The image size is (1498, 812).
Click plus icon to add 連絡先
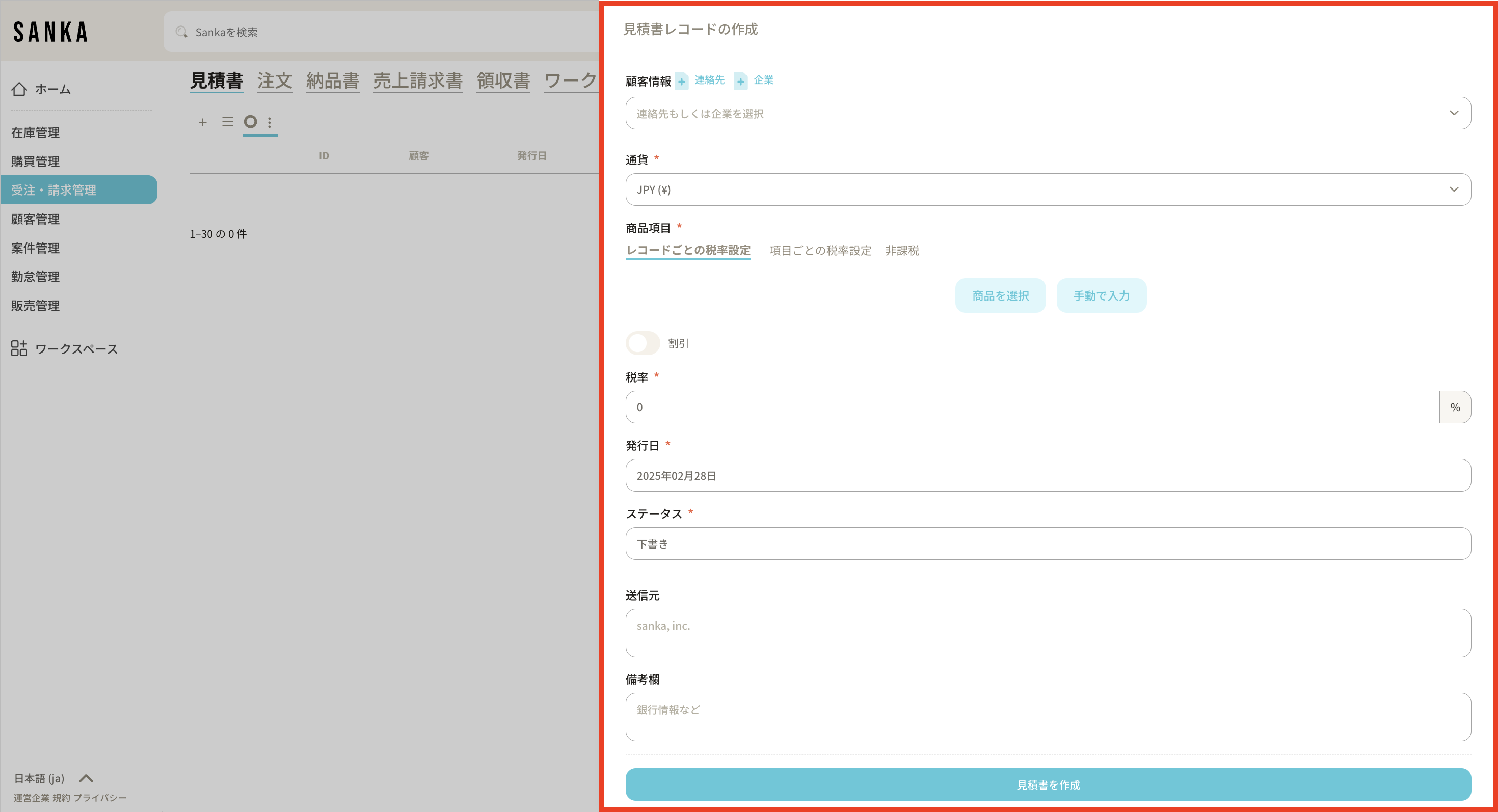(x=682, y=82)
